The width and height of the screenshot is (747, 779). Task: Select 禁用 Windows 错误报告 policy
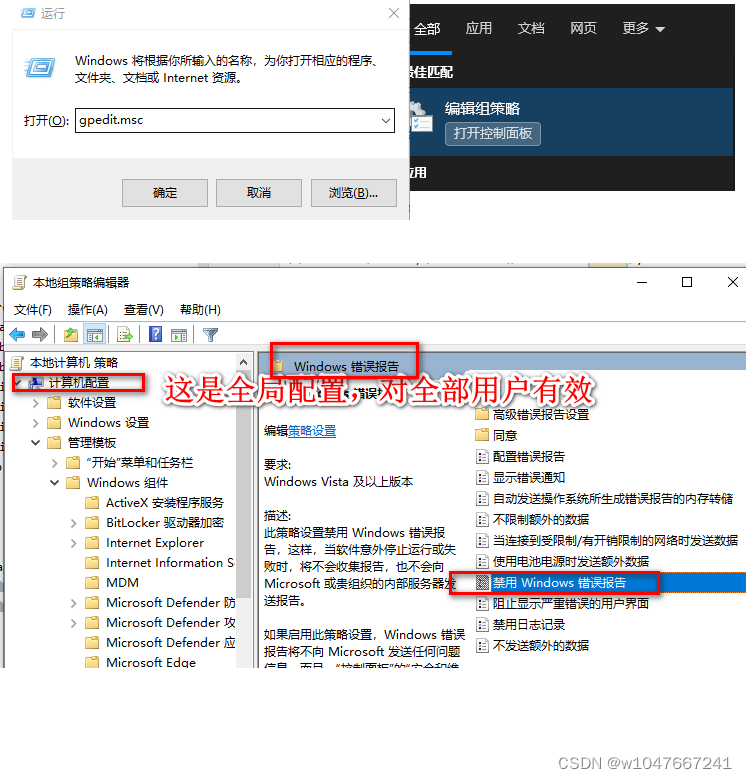point(610,582)
